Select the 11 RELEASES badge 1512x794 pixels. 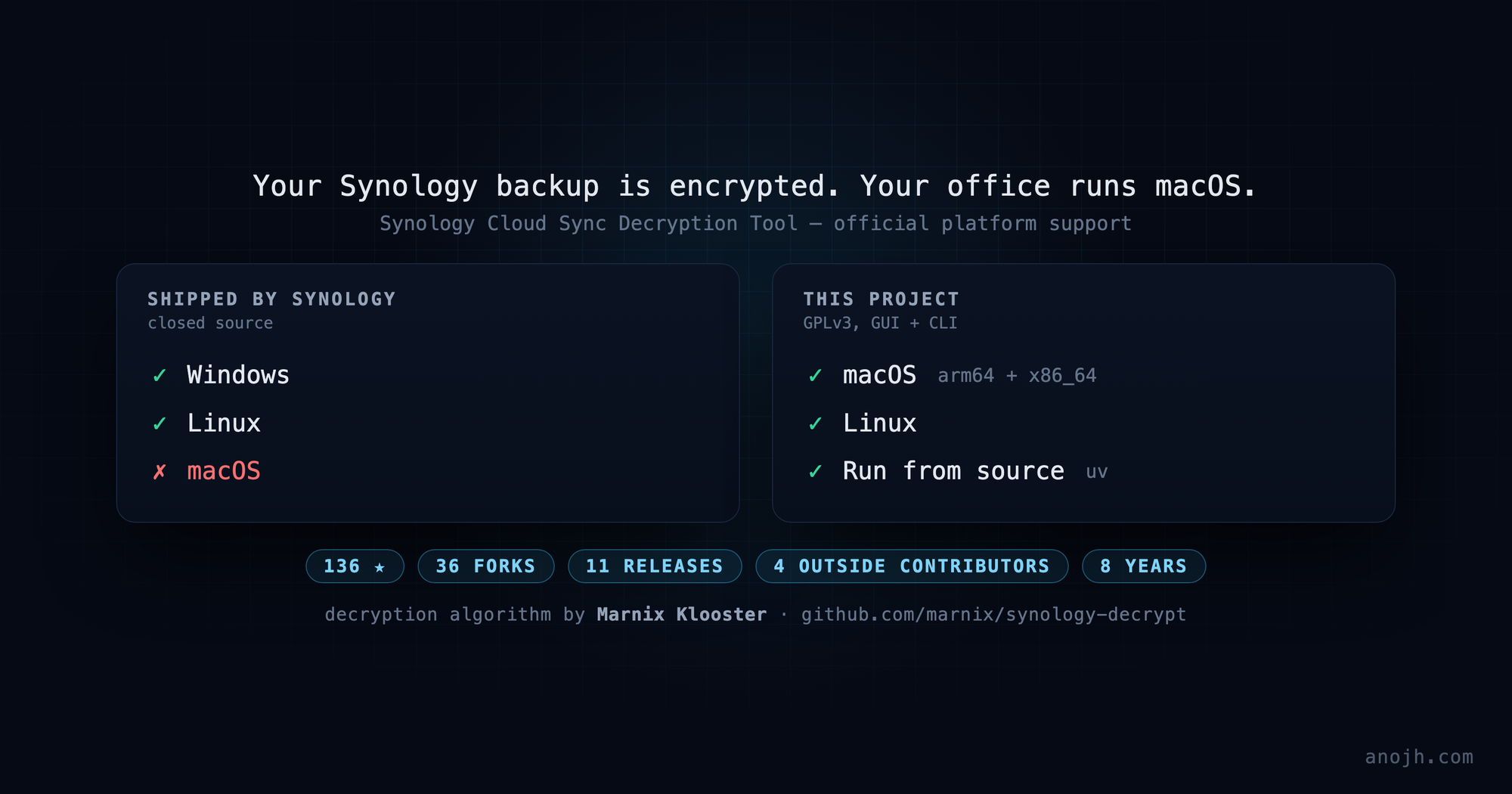coord(655,566)
